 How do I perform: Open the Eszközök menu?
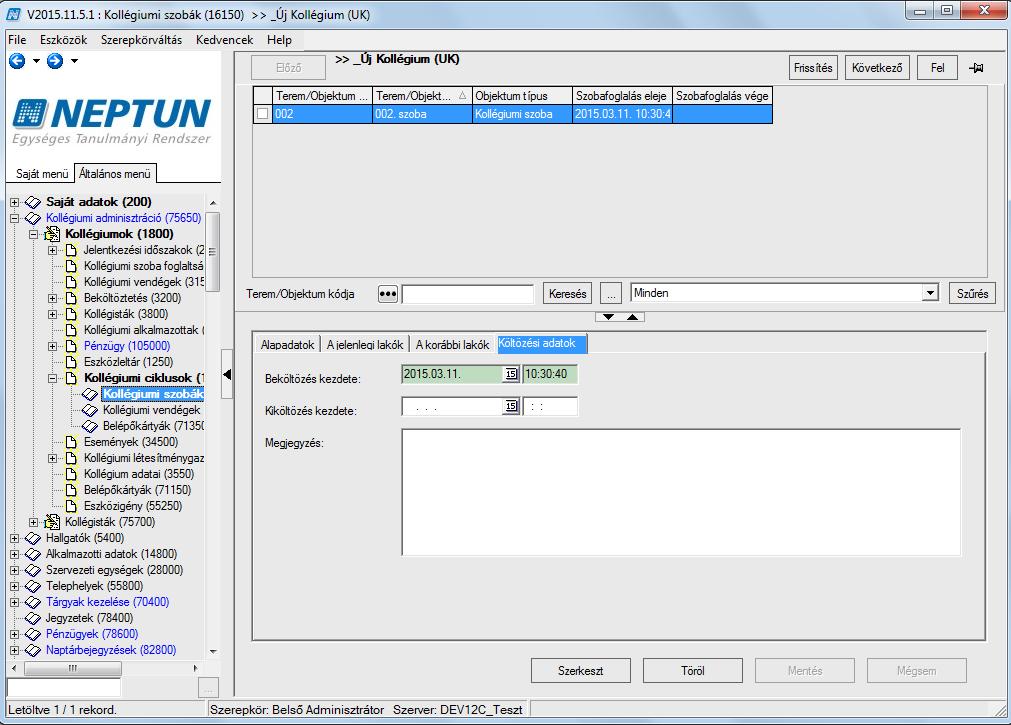tap(63, 40)
